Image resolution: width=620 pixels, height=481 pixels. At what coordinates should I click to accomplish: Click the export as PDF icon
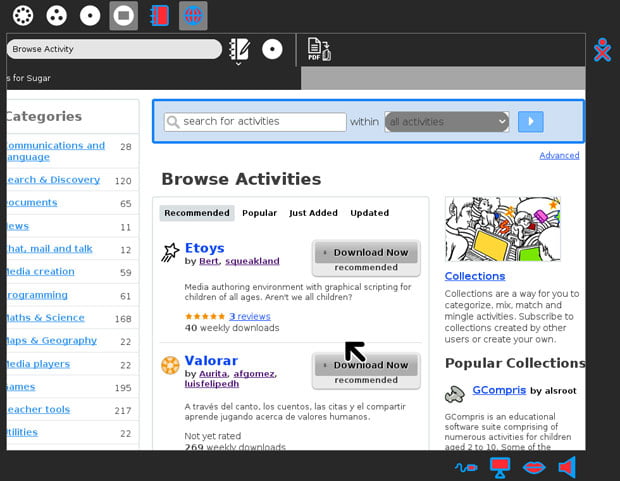pos(318,49)
